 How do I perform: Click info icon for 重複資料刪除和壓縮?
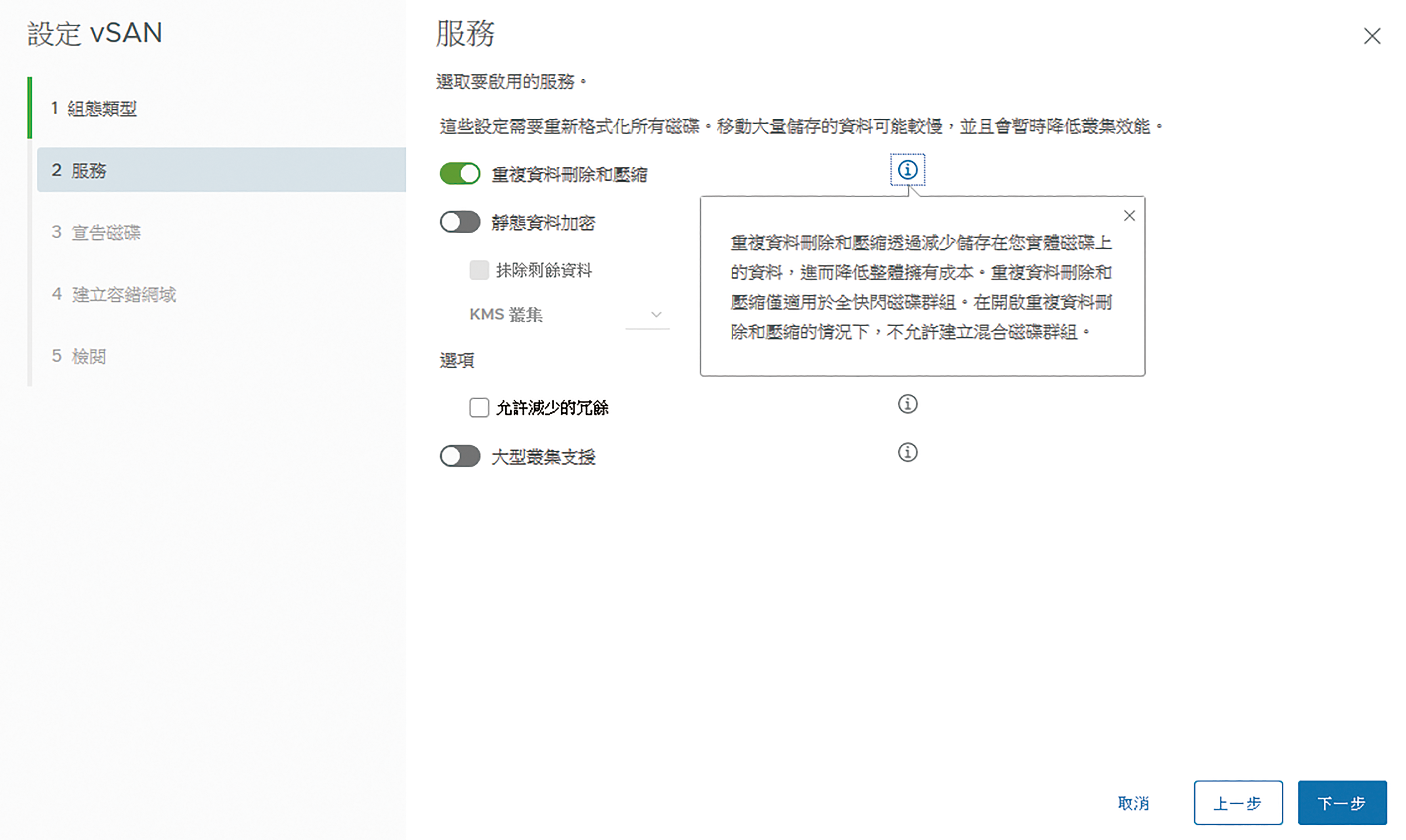click(907, 170)
